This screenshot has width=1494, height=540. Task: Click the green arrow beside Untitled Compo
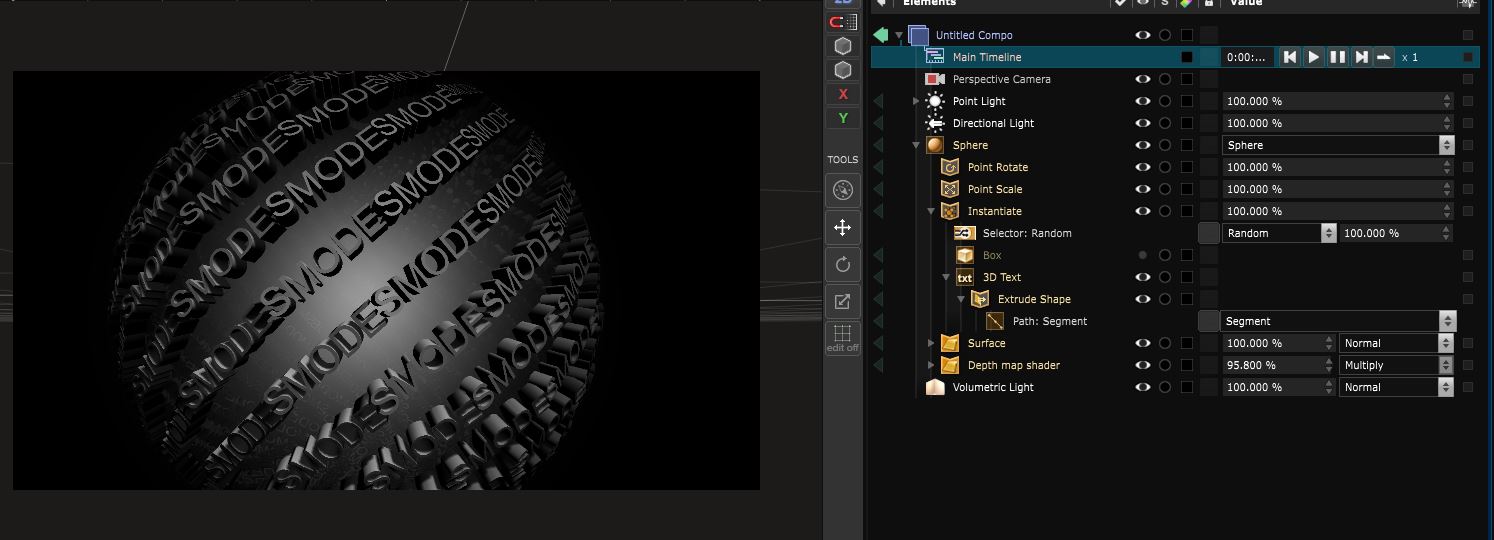pos(880,35)
